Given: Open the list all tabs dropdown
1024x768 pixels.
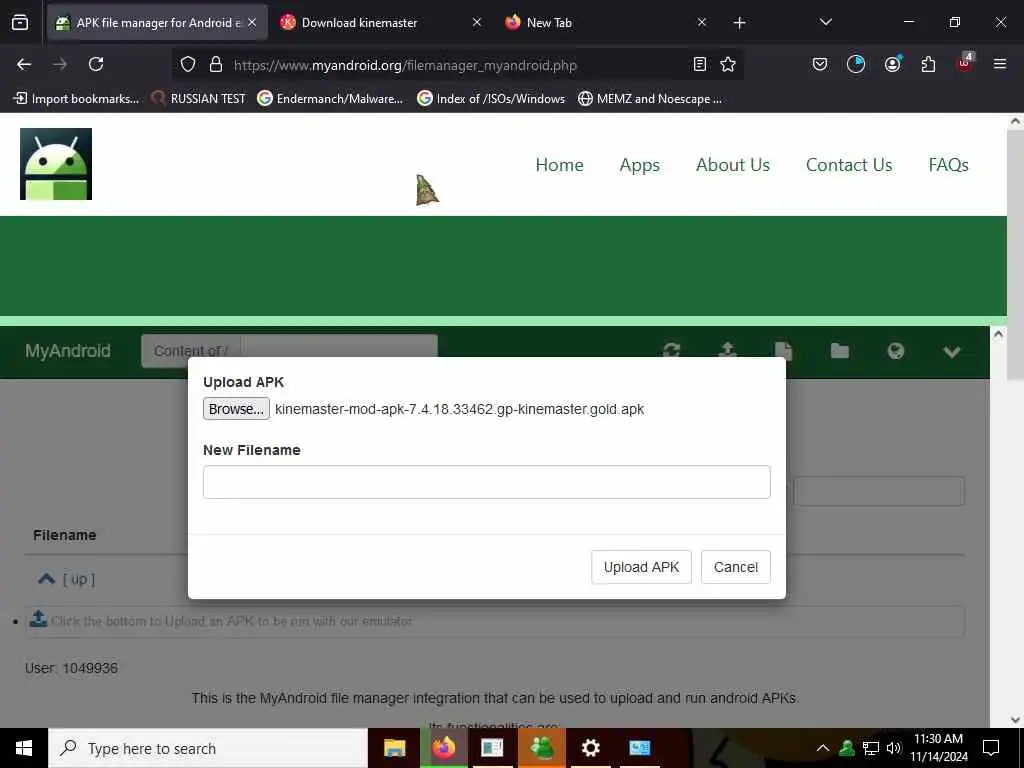Looking at the screenshot, I should click(825, 22).
